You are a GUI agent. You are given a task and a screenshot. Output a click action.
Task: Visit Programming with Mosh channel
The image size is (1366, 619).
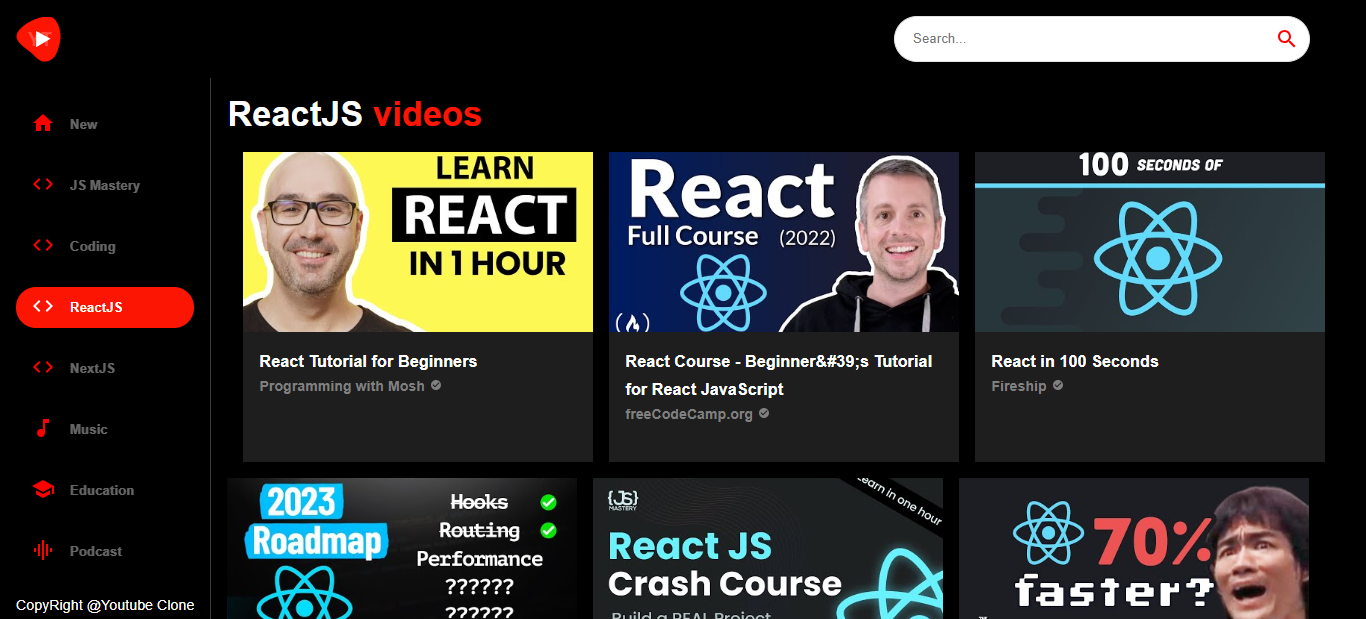click(342, 386)
